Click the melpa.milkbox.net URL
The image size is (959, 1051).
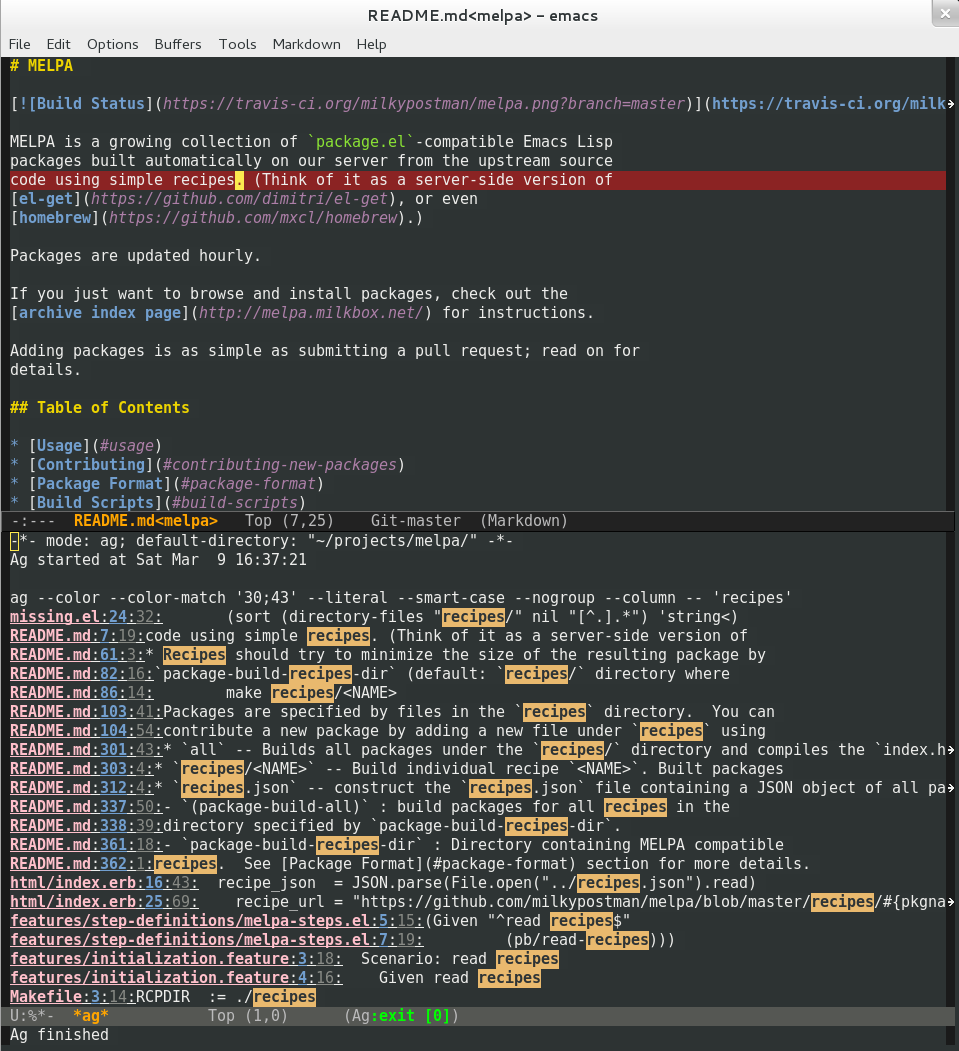311,313
